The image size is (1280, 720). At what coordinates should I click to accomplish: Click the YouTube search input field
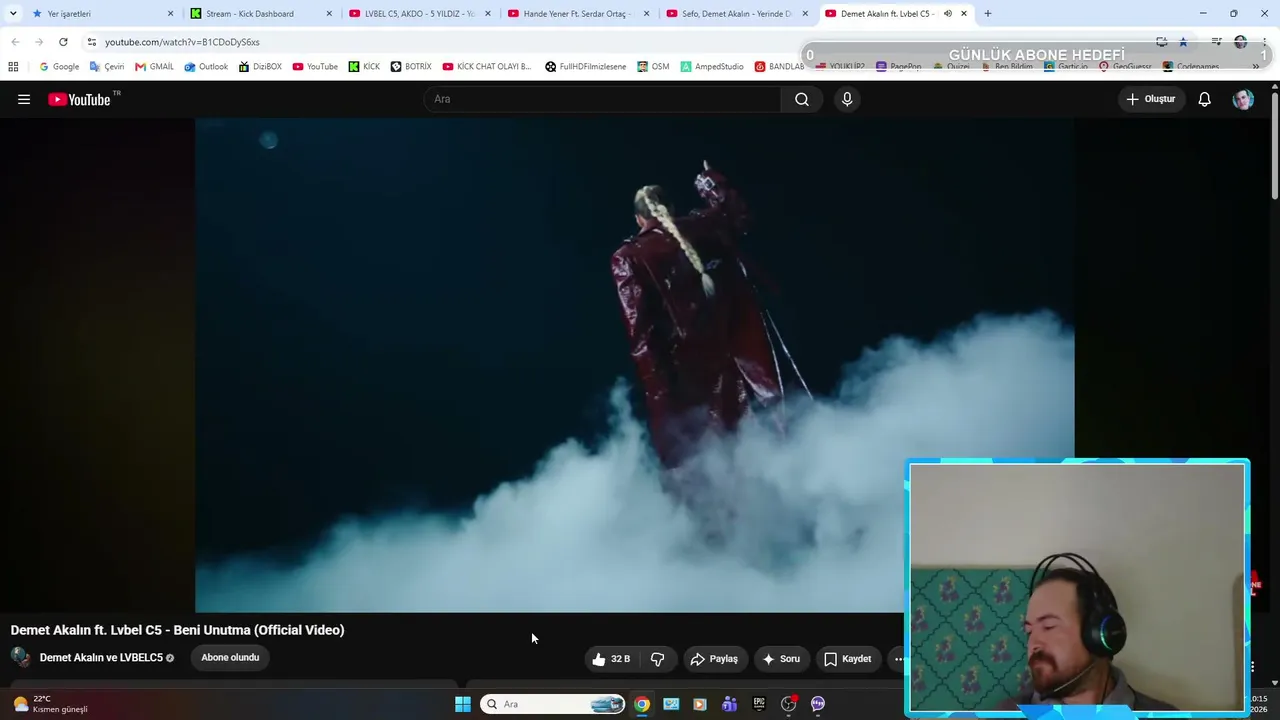pos(603,99)
